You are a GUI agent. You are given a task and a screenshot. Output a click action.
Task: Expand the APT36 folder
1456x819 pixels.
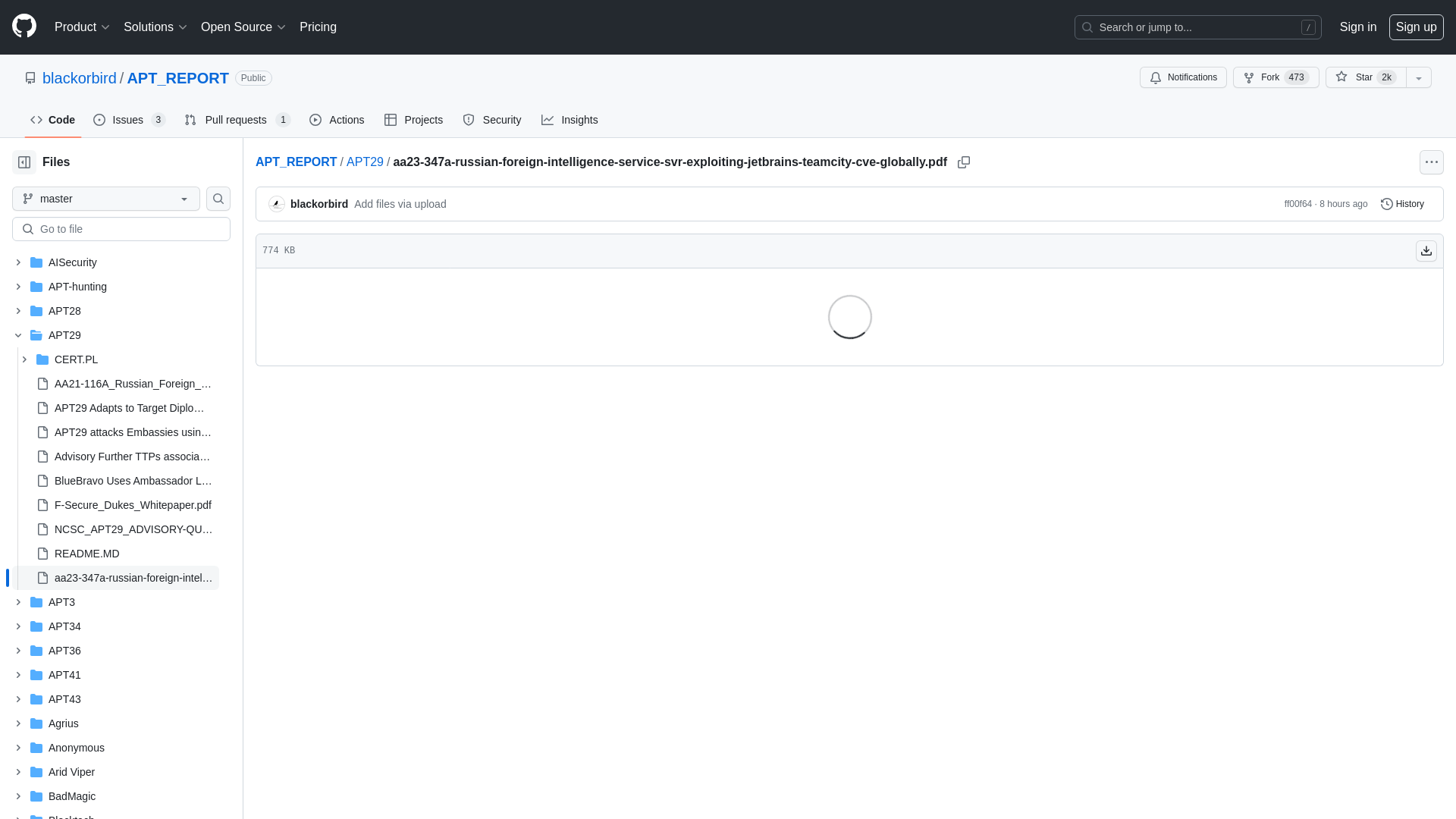[18, 651]
